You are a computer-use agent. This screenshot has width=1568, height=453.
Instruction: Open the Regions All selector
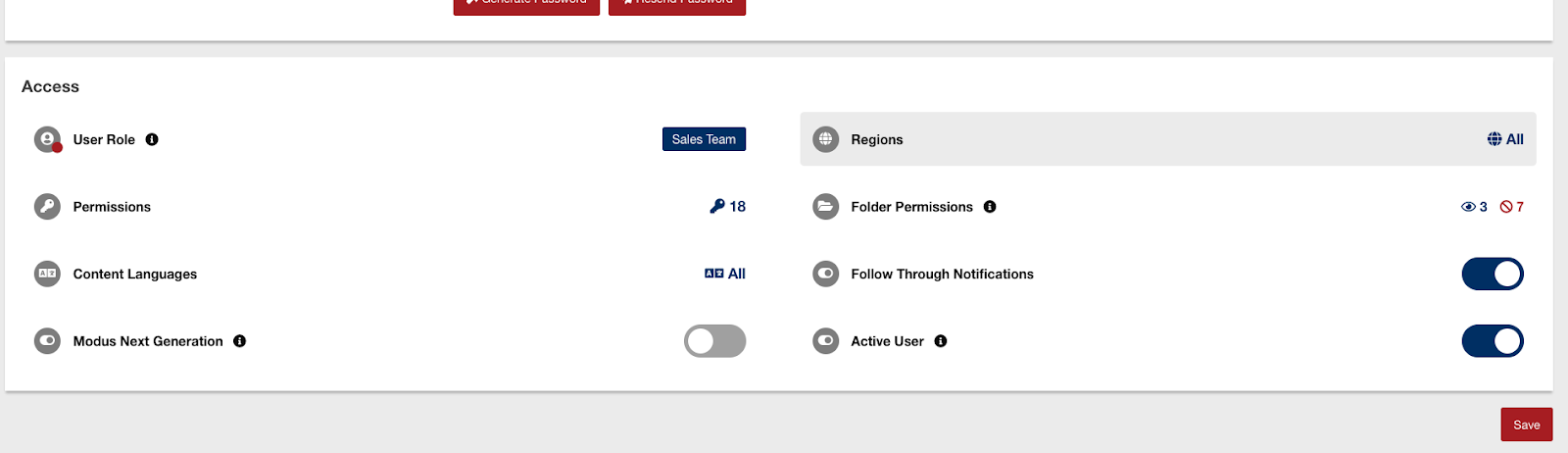[x=1505, y=139]
